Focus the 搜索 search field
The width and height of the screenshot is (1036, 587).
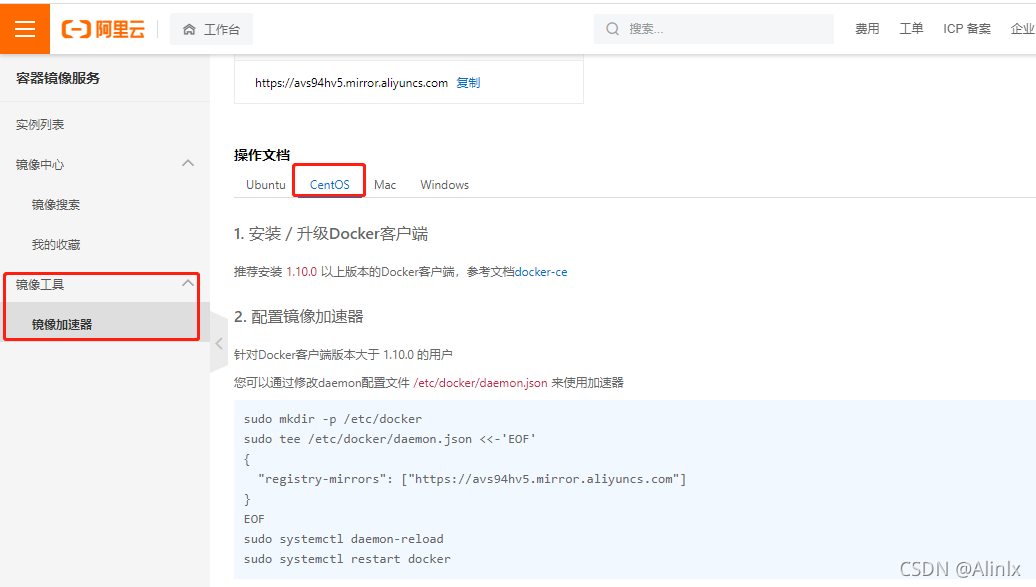tap(714, 29)
